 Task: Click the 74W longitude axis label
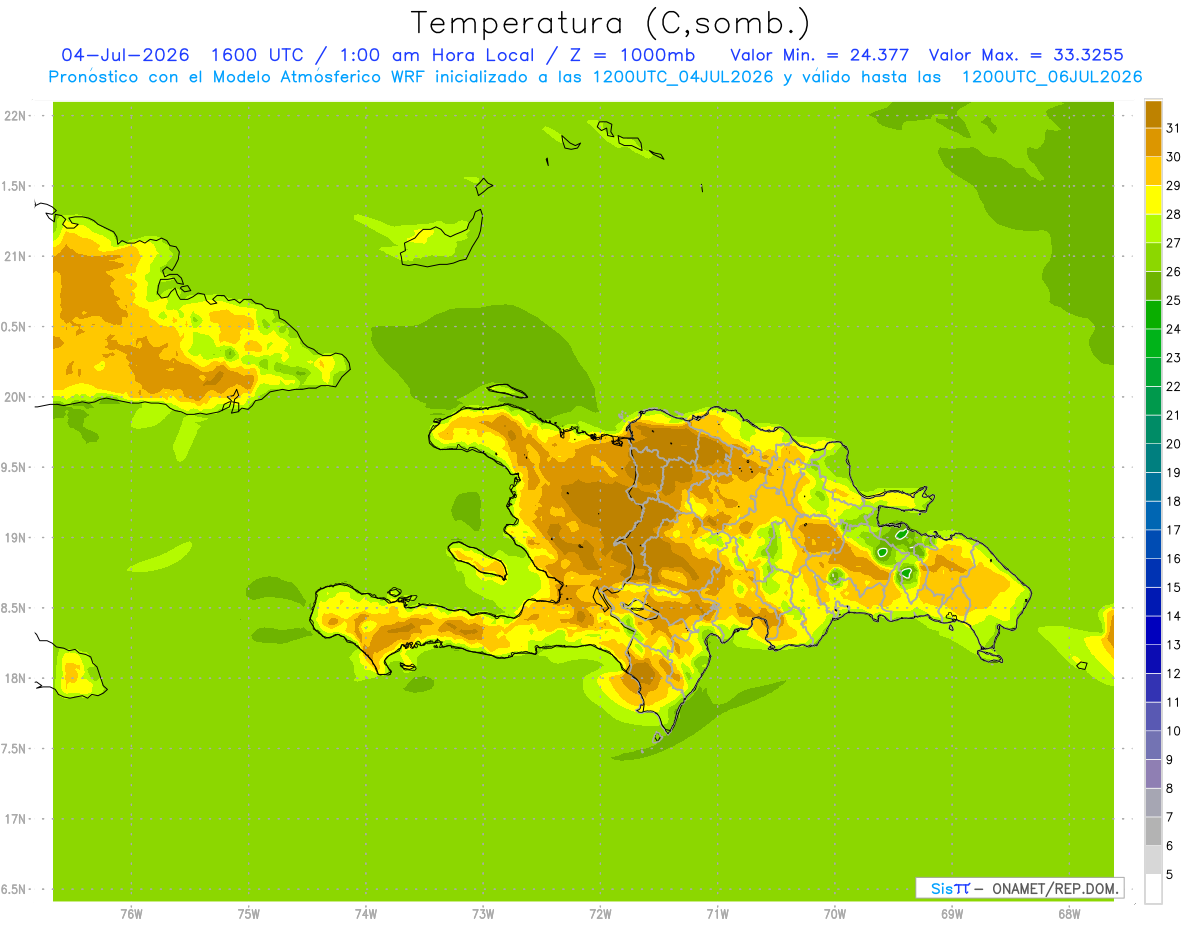366,914
